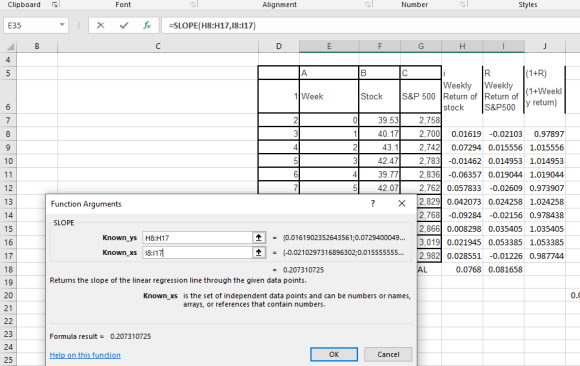The width and height of the screenshot is (580, 366).
Task: Click the Week header cell
Action: (x=329, y=96)
